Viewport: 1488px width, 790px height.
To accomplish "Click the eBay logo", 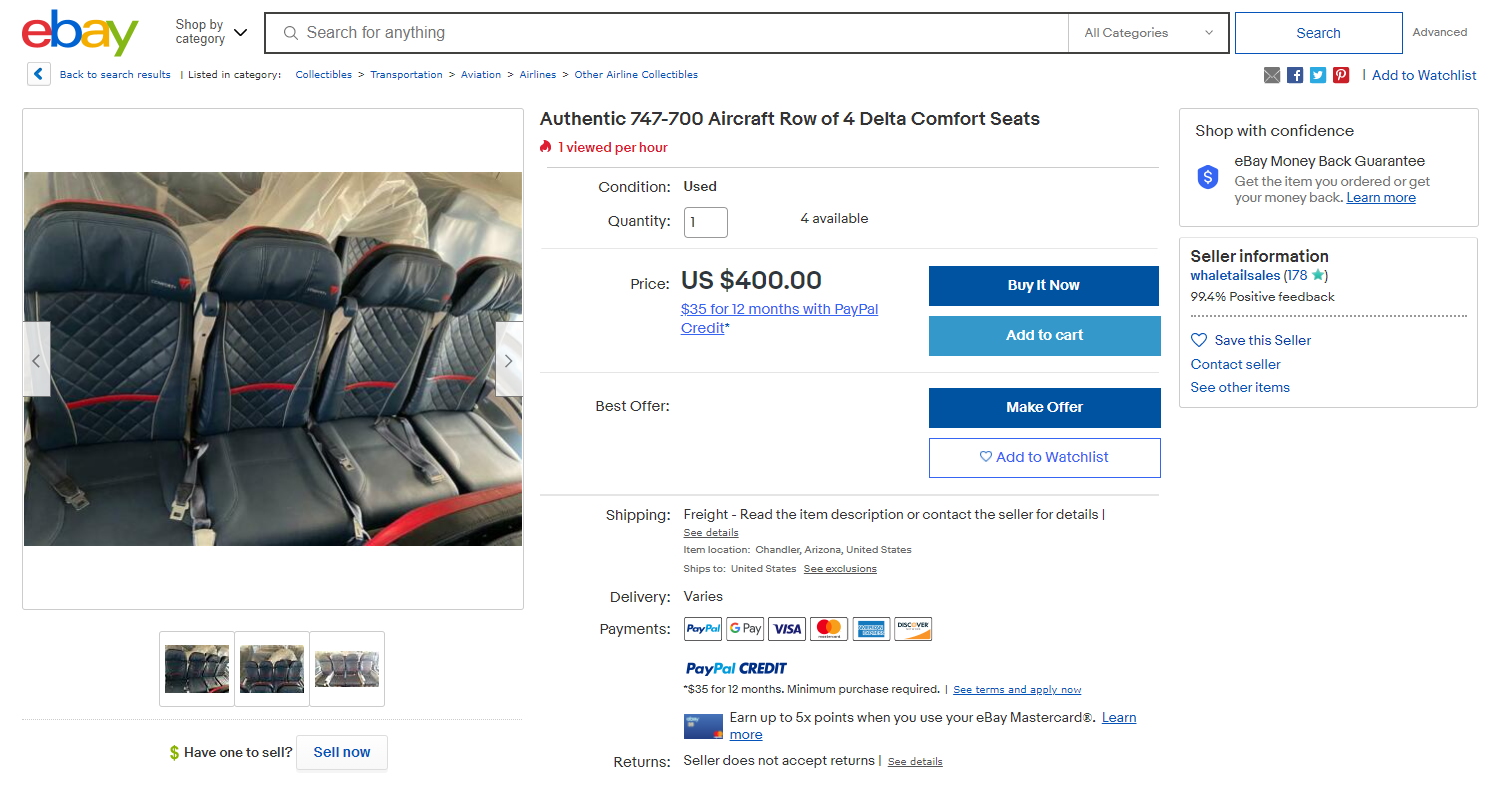I will [80, 32].
